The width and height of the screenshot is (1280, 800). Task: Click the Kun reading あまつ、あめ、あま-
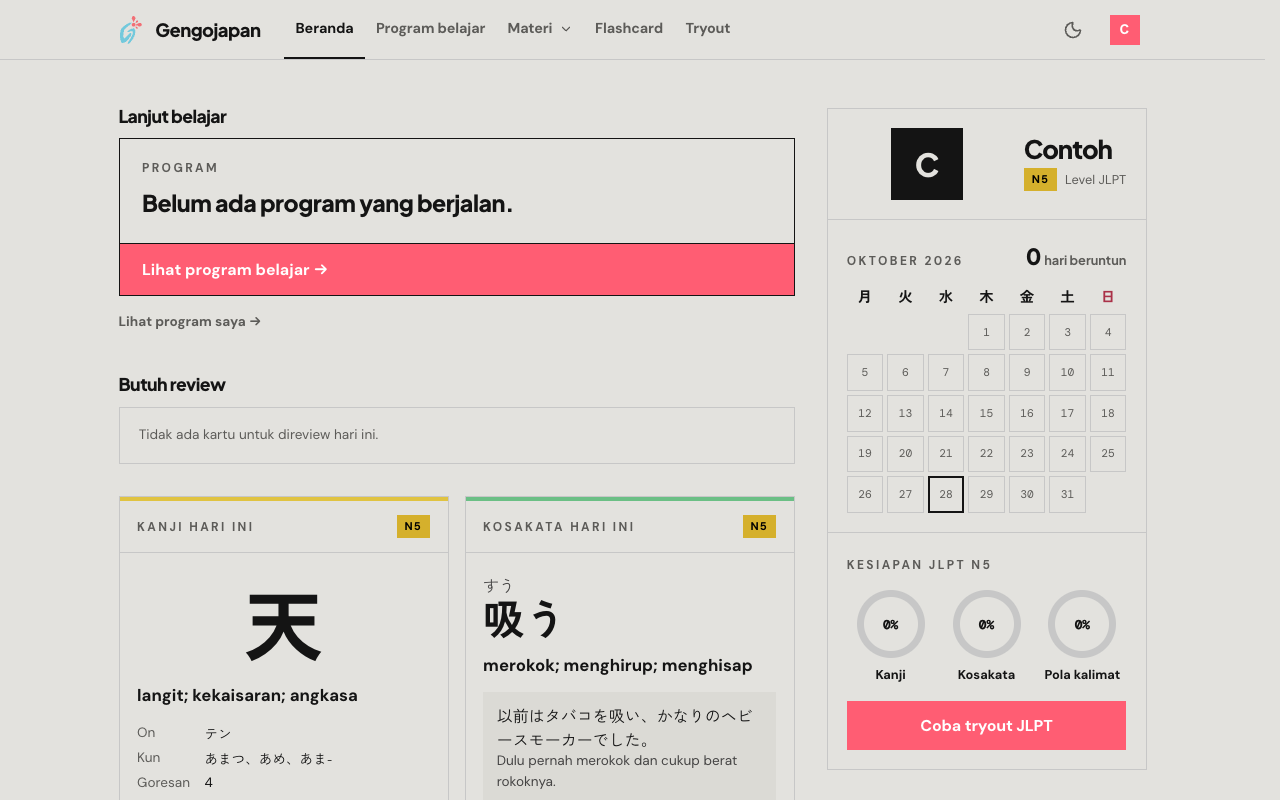tap(269, 759)
